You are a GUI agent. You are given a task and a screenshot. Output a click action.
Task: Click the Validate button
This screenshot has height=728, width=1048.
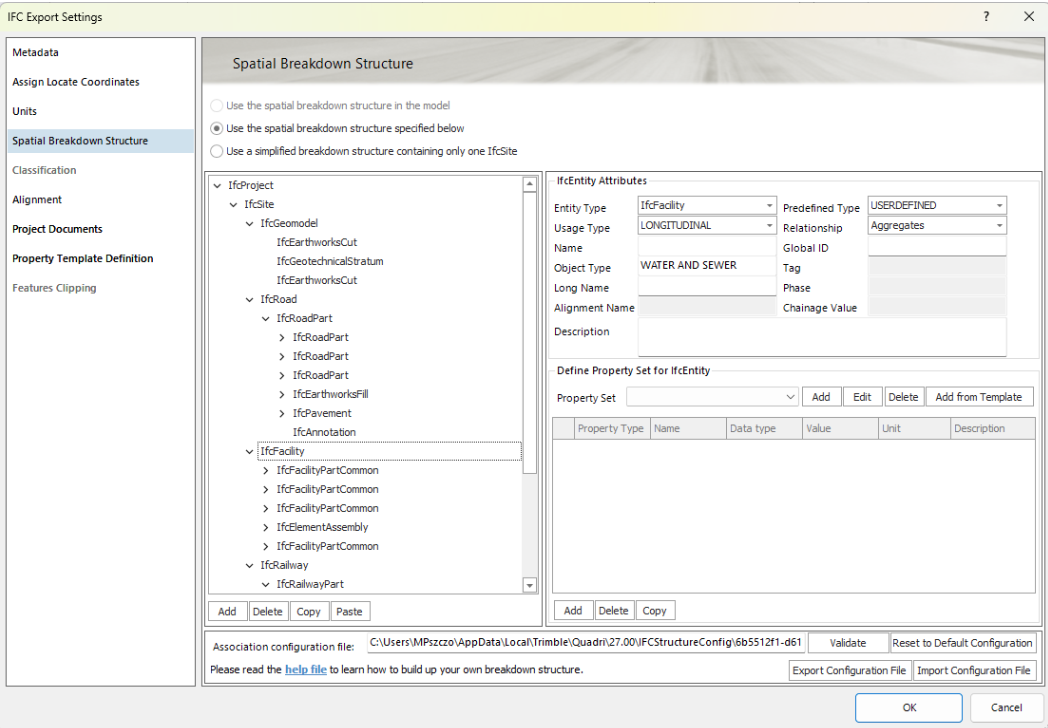point(848,643)
